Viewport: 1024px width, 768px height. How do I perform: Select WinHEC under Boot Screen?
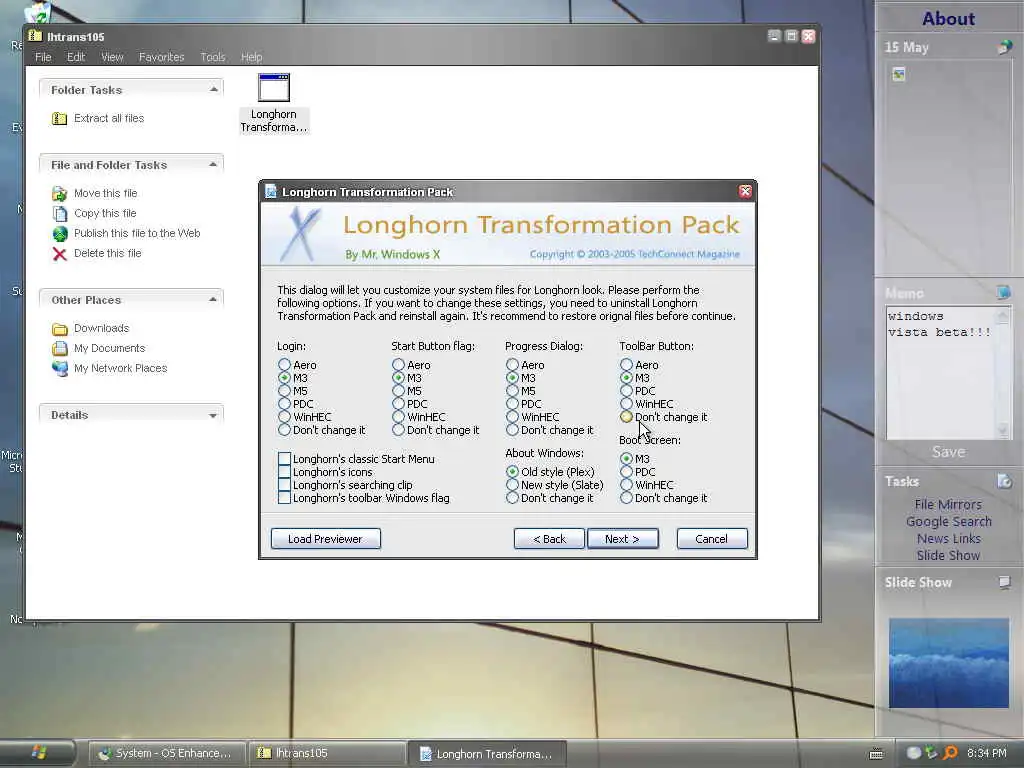[626, 485]
